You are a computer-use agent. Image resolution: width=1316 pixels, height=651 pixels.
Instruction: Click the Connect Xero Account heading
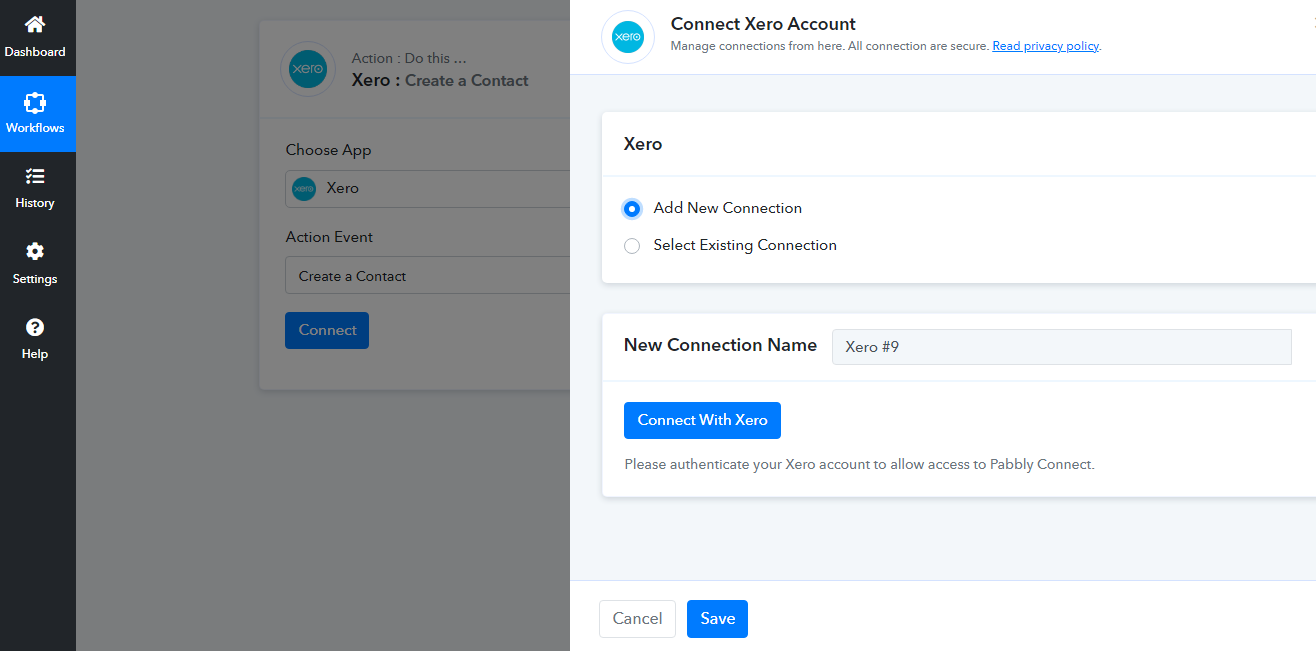pyautogui.click(x=763, y=24)
